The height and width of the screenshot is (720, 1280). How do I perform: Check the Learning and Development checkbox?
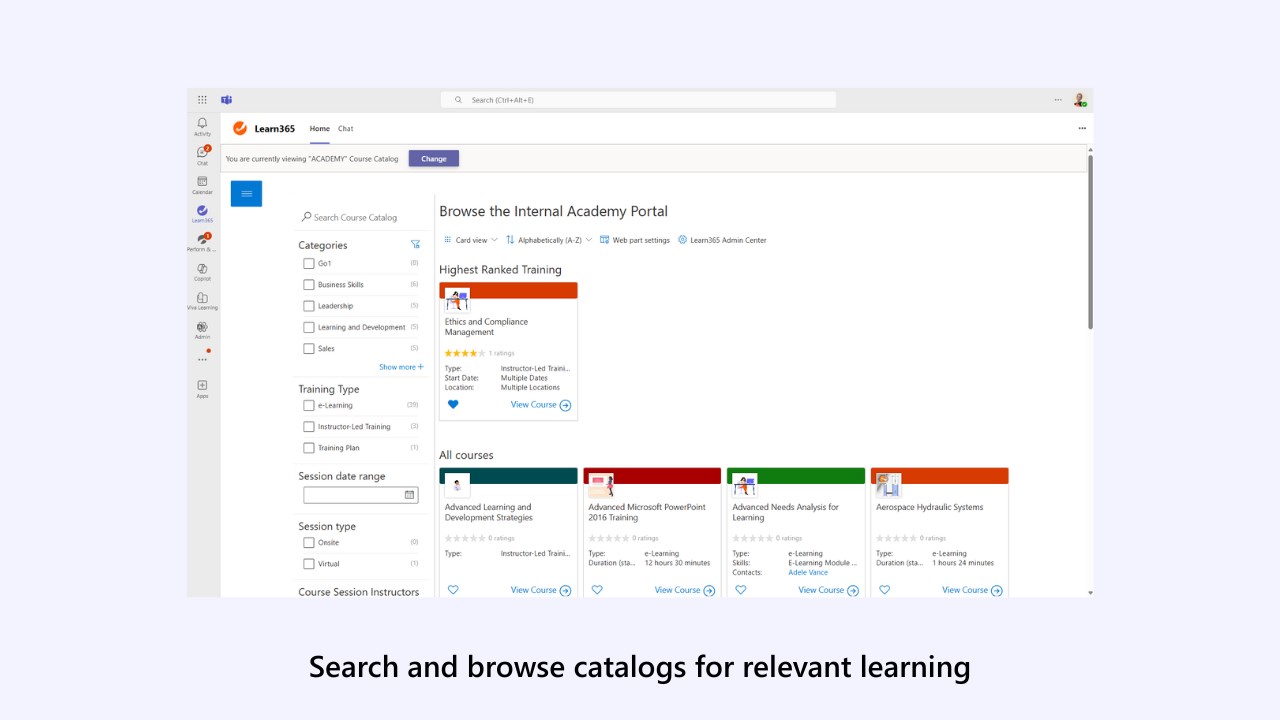(309, 327)
